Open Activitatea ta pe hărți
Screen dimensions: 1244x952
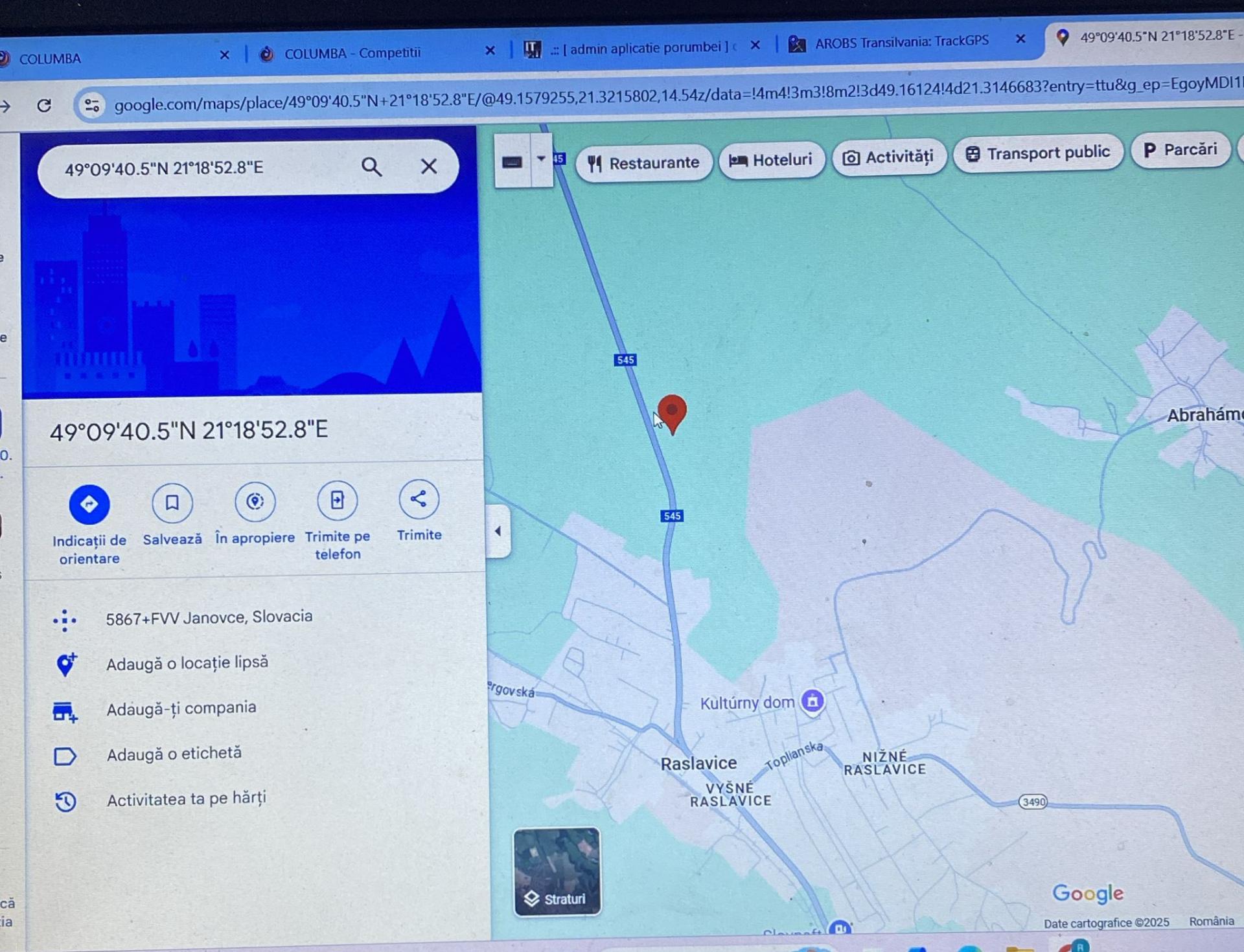186,799
